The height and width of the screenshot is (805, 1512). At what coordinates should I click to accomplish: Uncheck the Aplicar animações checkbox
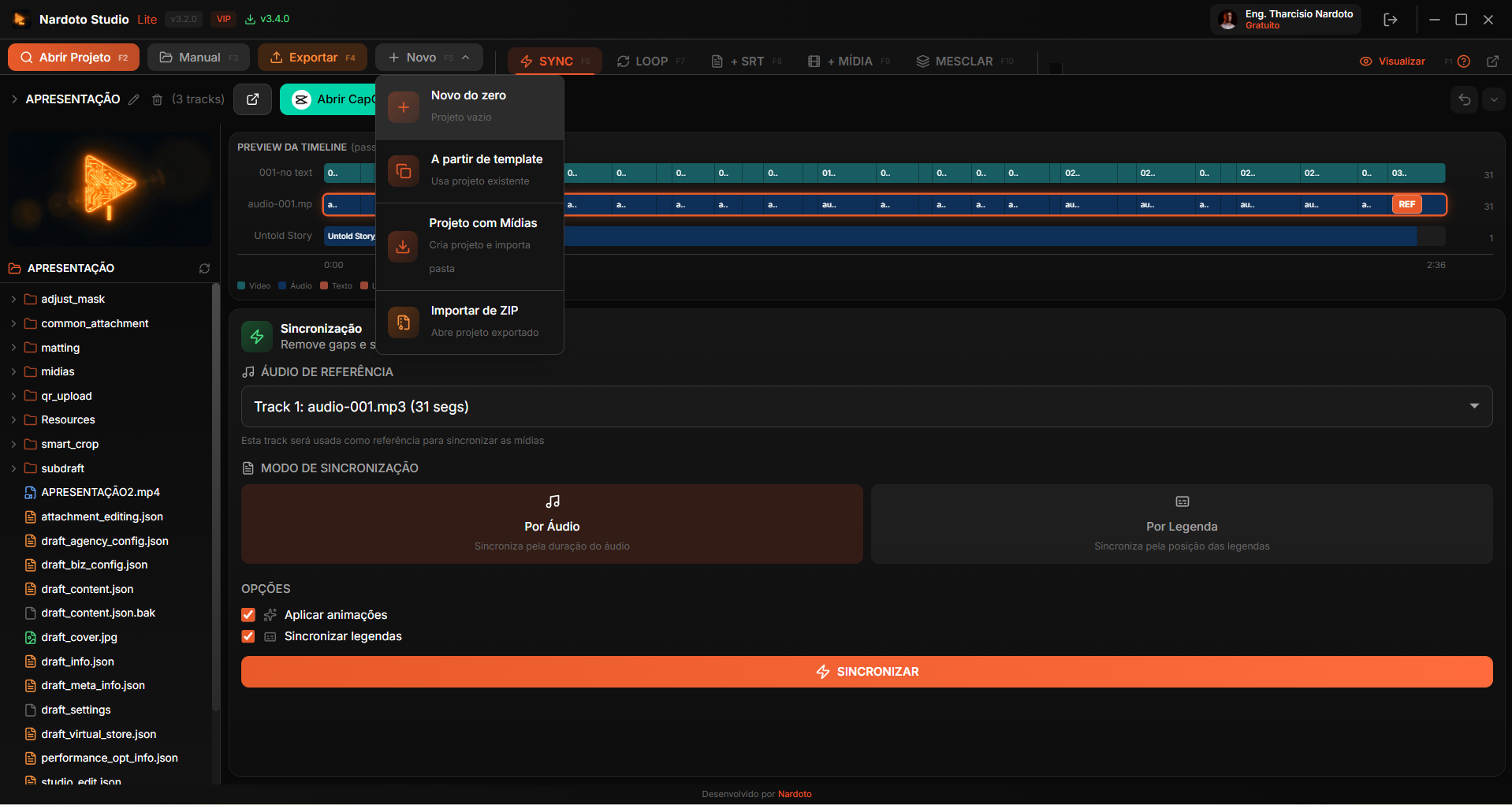(248, 615)
